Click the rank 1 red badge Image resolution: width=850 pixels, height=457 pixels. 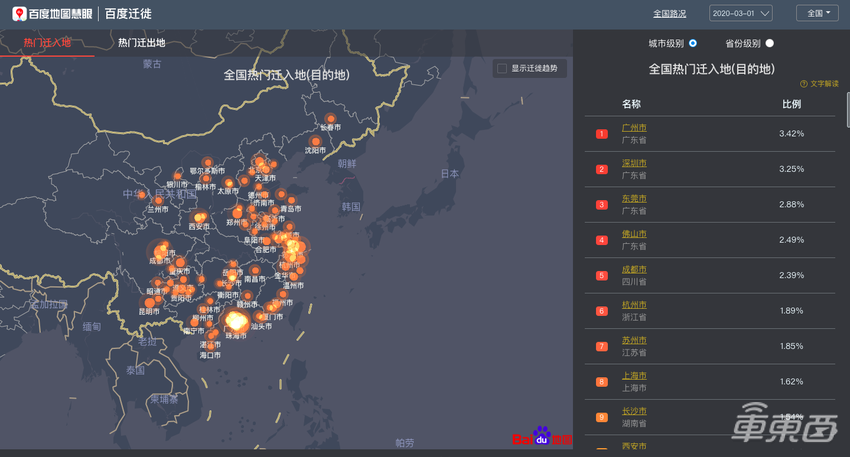(601, 133)
